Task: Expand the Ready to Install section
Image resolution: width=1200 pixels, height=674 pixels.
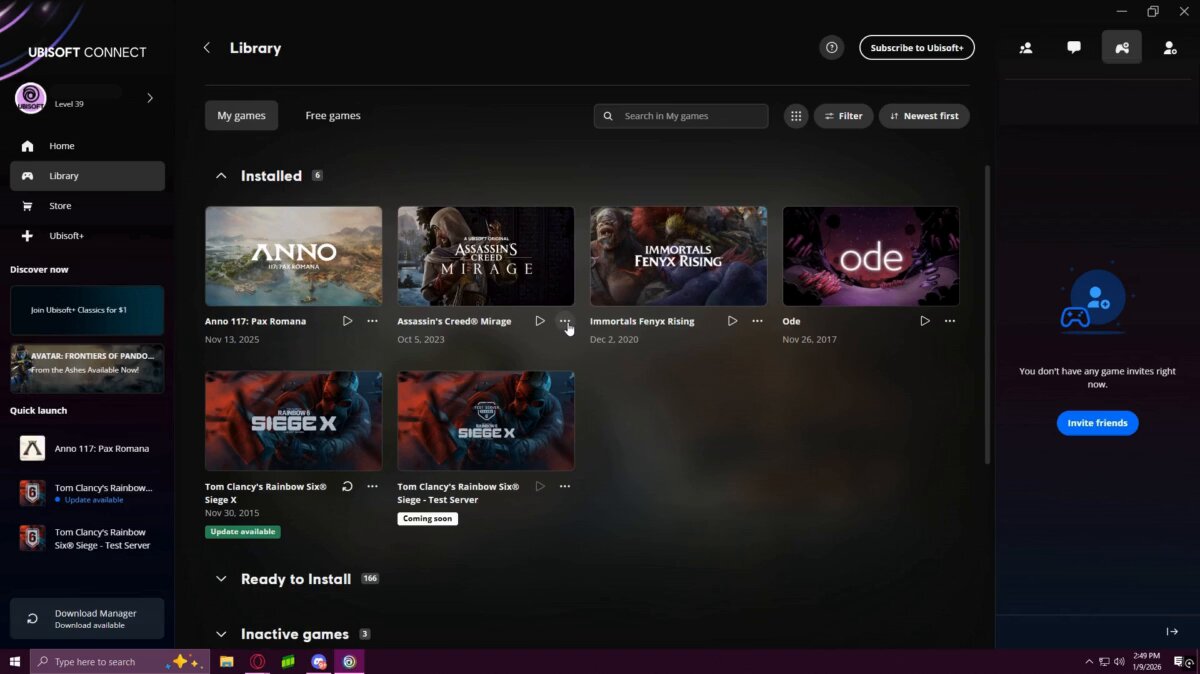Action: click(x=221, y=579)
